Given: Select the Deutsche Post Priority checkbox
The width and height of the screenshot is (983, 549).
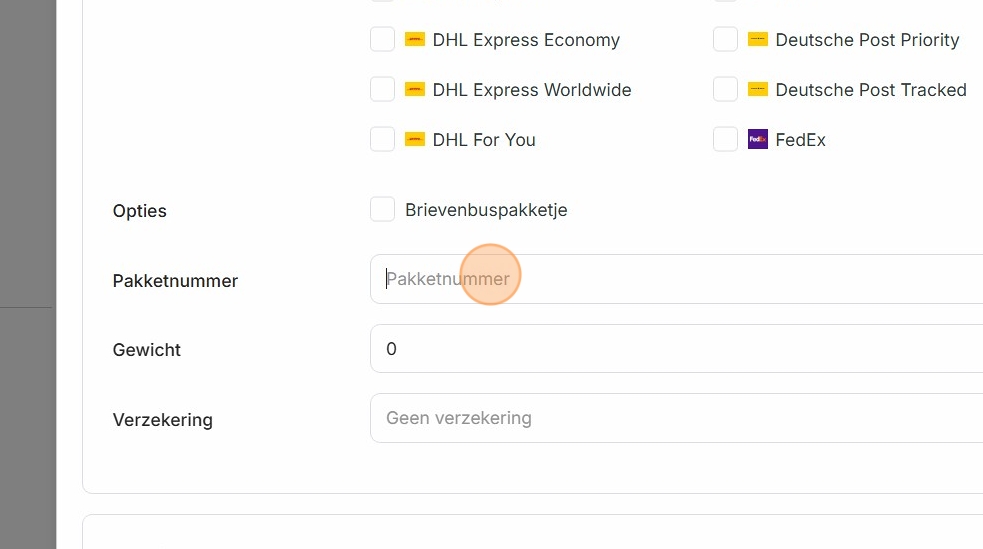Looking at the screenshot, I should pos(725,40).
